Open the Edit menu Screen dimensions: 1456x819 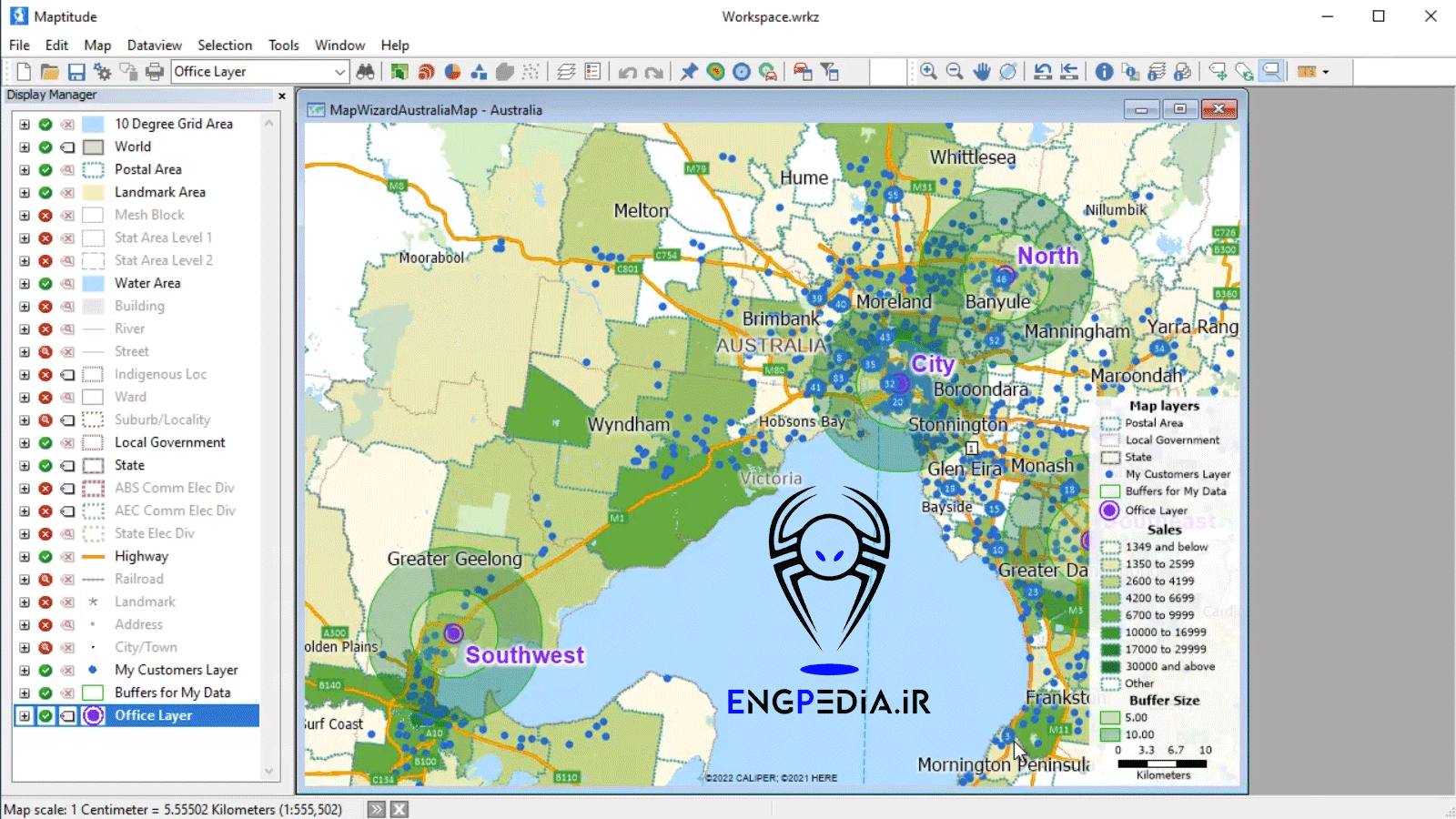click(x=56, y=45)
